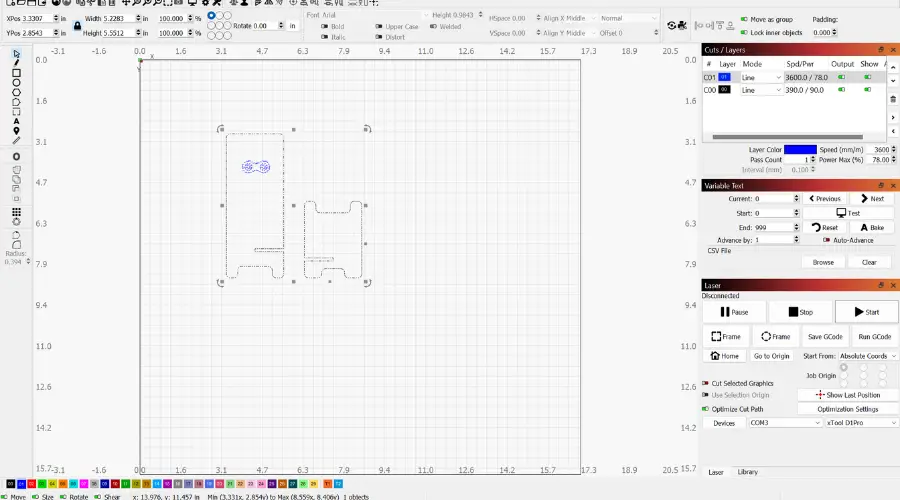Select the Draw Lines pencil tool

coord(16,63)
